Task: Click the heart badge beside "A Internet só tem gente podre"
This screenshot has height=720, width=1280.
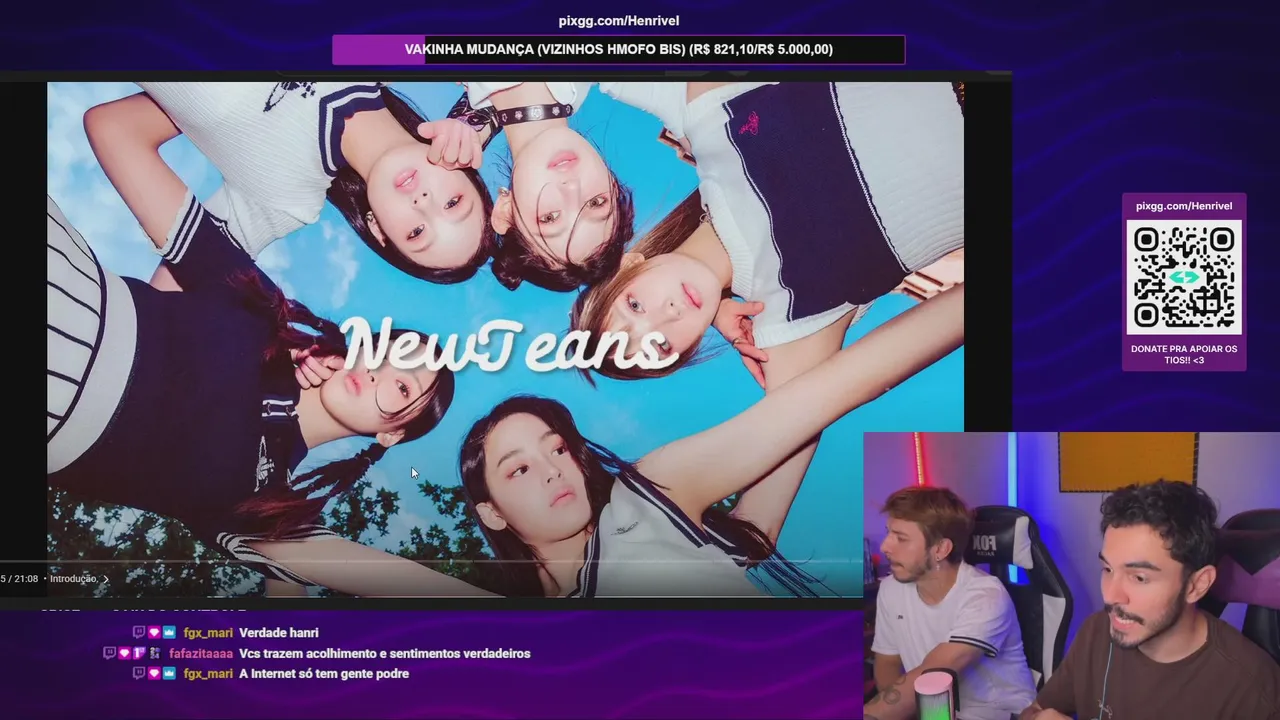Action: click(x=154, y=673)
